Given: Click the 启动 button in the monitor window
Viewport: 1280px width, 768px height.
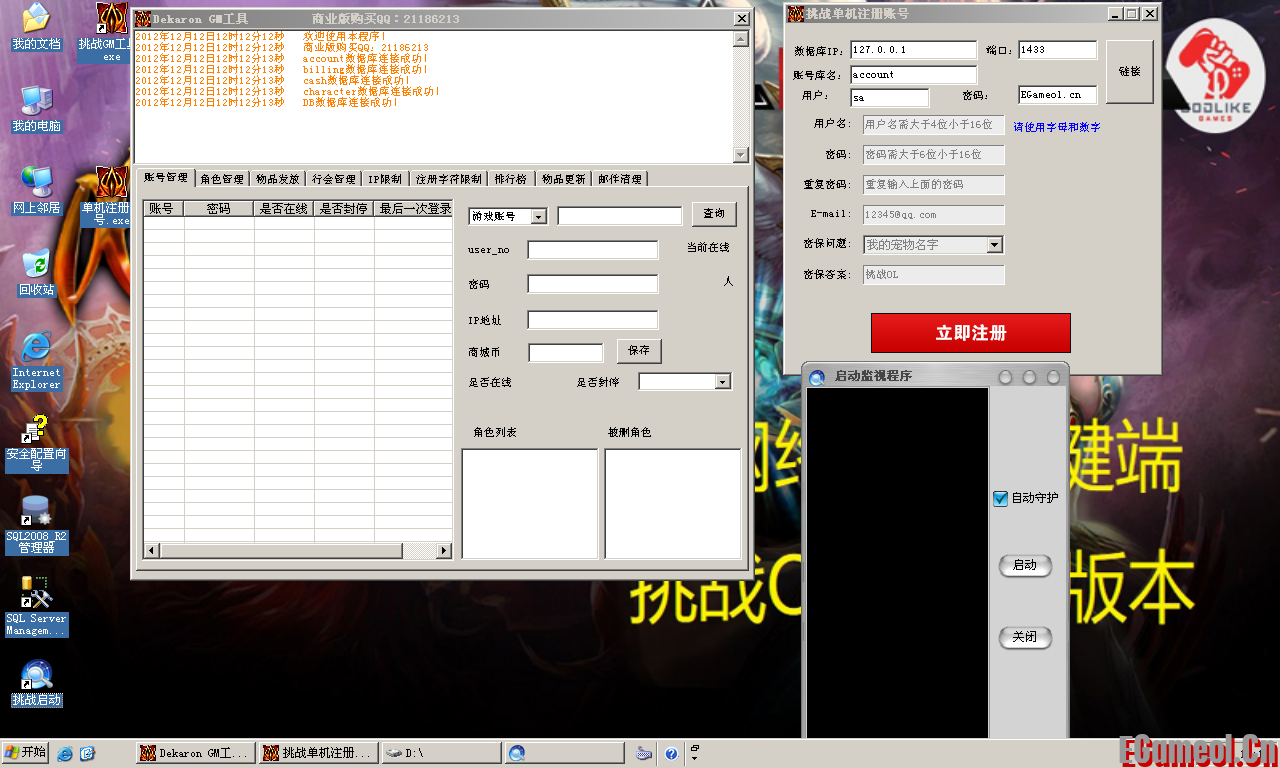Looking at the screenshot, I should click(1024, 565).
